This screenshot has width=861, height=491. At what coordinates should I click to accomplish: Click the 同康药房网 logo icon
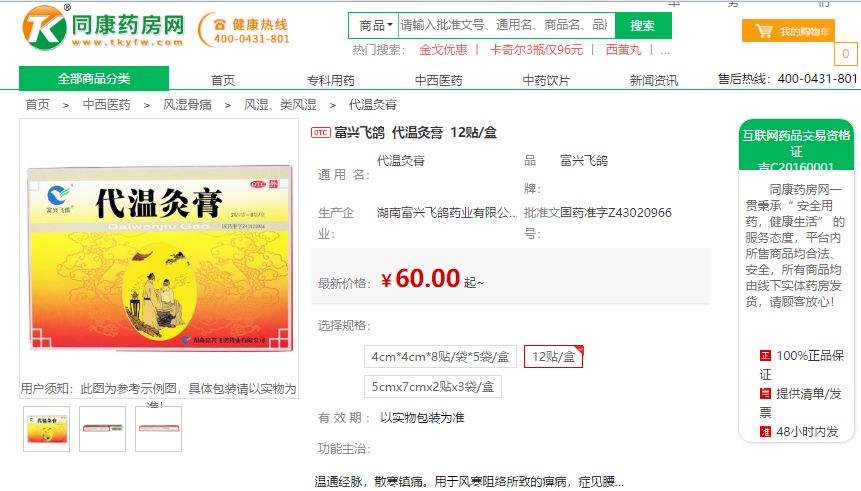click(x=45, y=28)
